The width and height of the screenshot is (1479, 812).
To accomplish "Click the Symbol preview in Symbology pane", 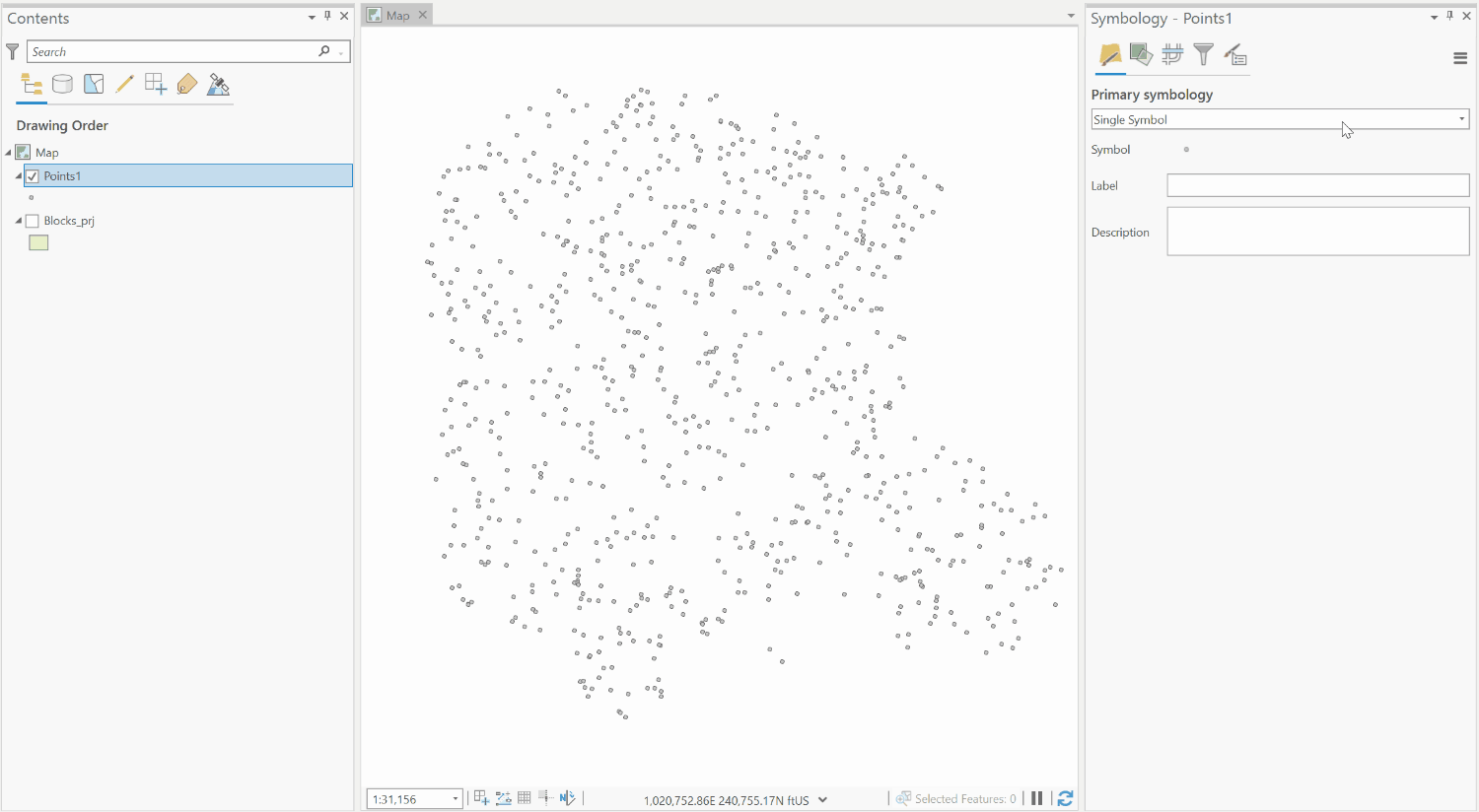I will click(x=1186, y=150).
